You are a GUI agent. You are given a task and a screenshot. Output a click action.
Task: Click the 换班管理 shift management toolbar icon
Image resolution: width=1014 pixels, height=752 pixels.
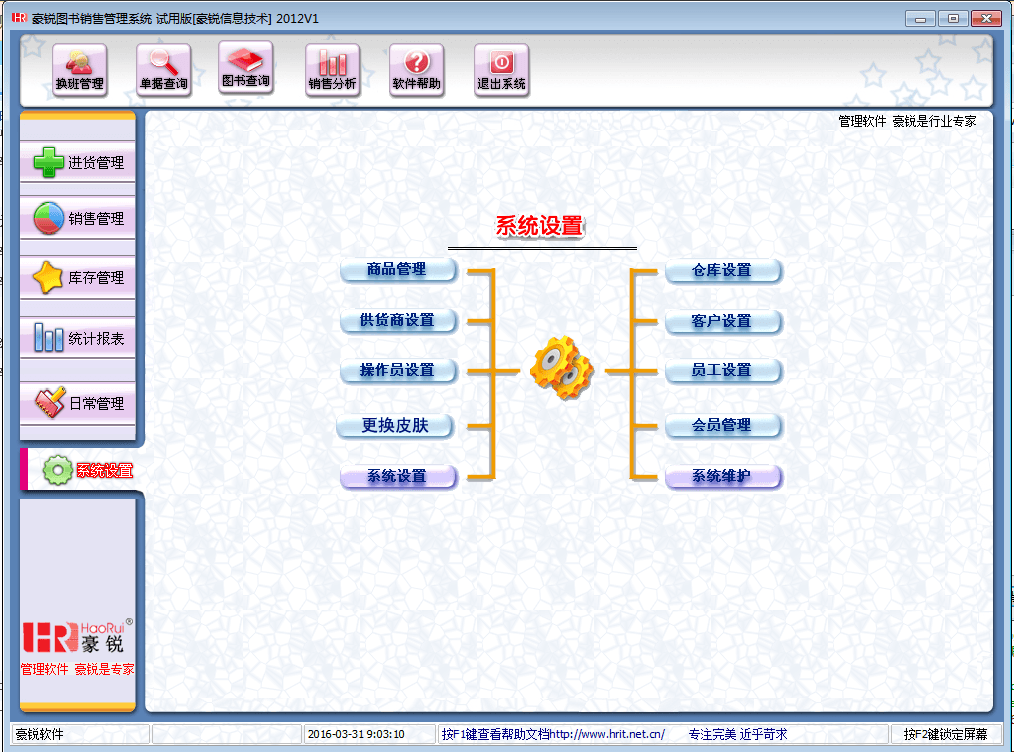click(79, 70)
